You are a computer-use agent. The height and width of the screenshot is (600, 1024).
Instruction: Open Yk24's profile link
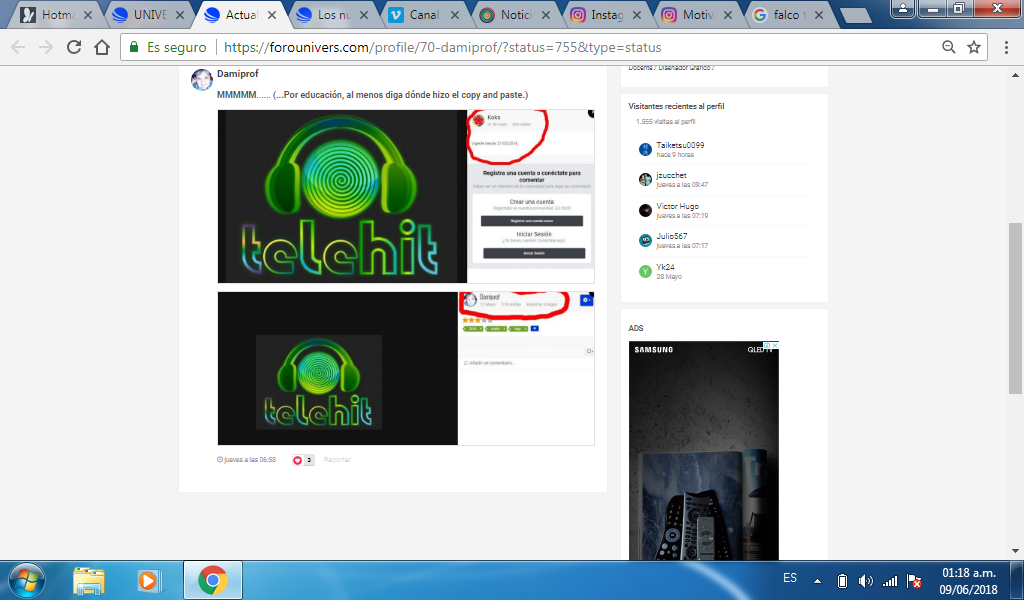665,267
